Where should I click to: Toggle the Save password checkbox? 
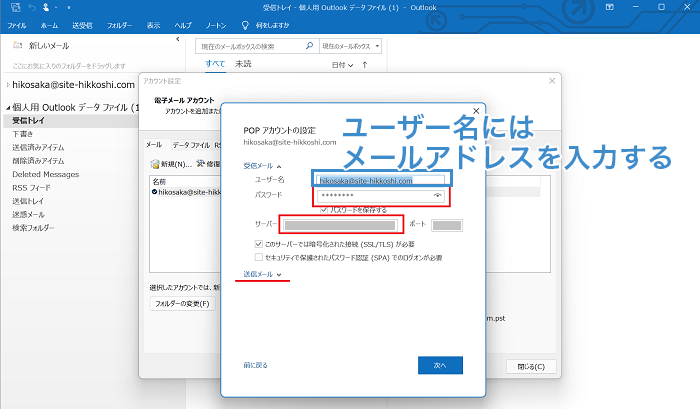pyautogui.click(x=324, y=209)
